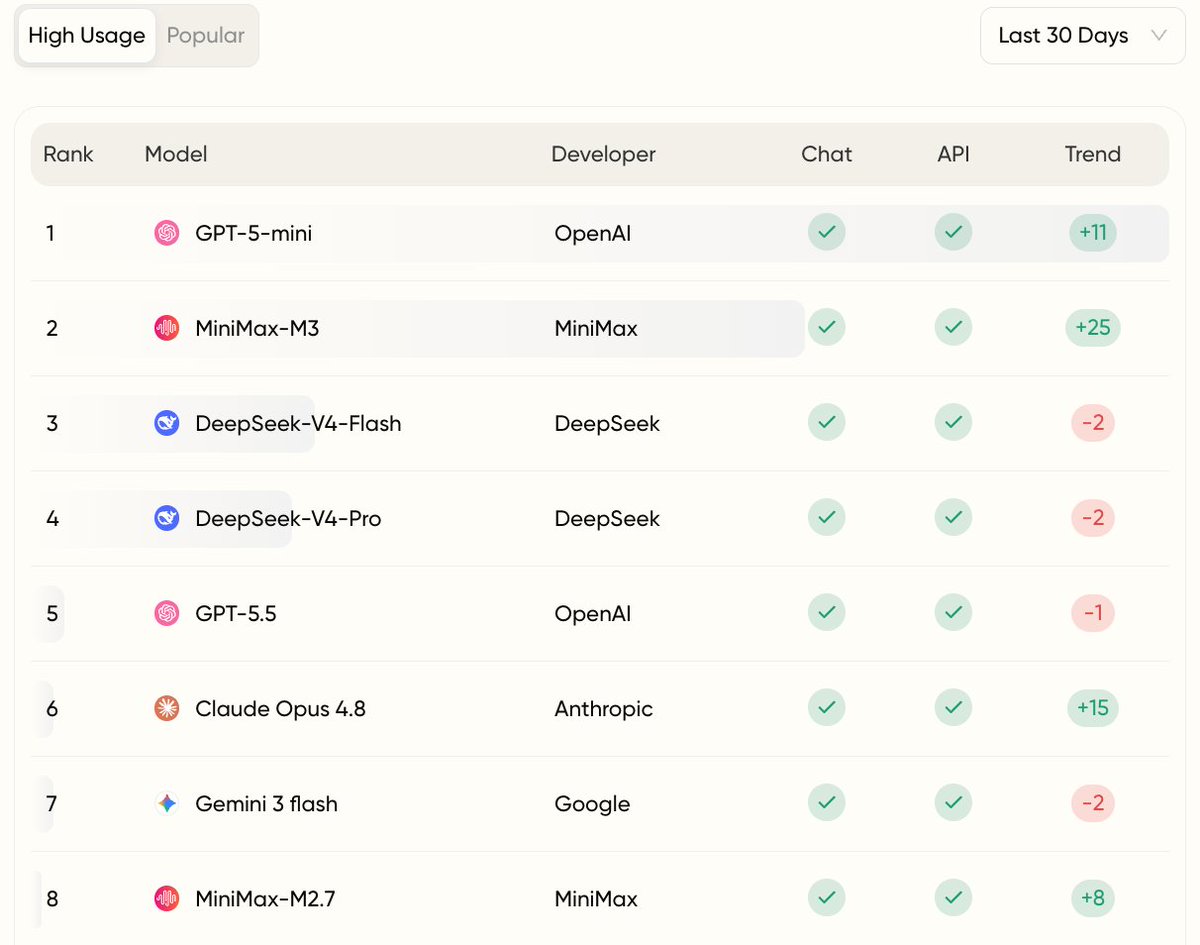The height and width of the screenshot is (945, 1200).
Task: Click rank number 1
Action: (x=50, y=233)
